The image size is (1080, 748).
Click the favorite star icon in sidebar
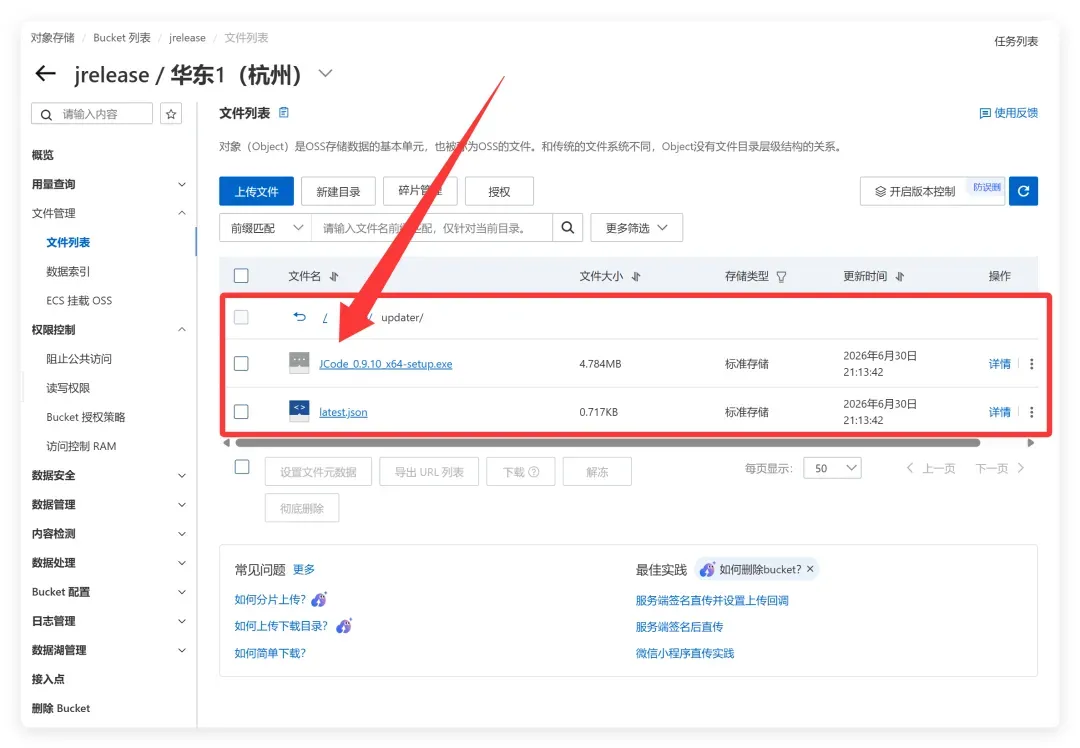(x=171, y=114)
